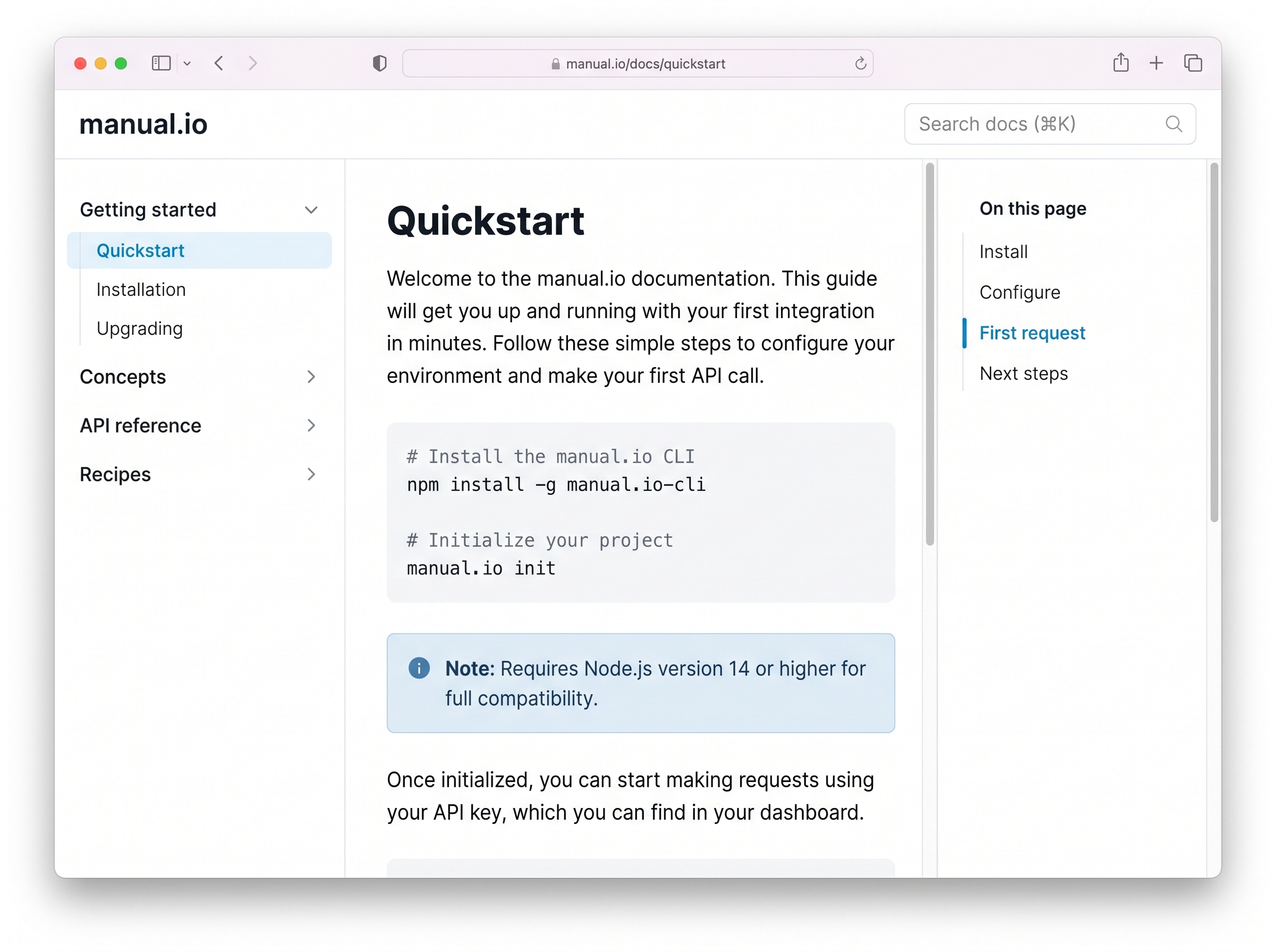Jump to the Next steps section
Viewport: 1275px width, 952px height.
point(1024,374)
